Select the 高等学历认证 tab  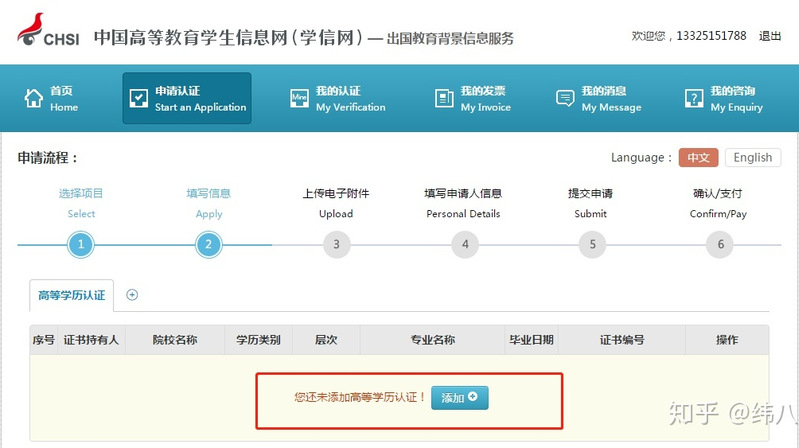coord(73,295)
